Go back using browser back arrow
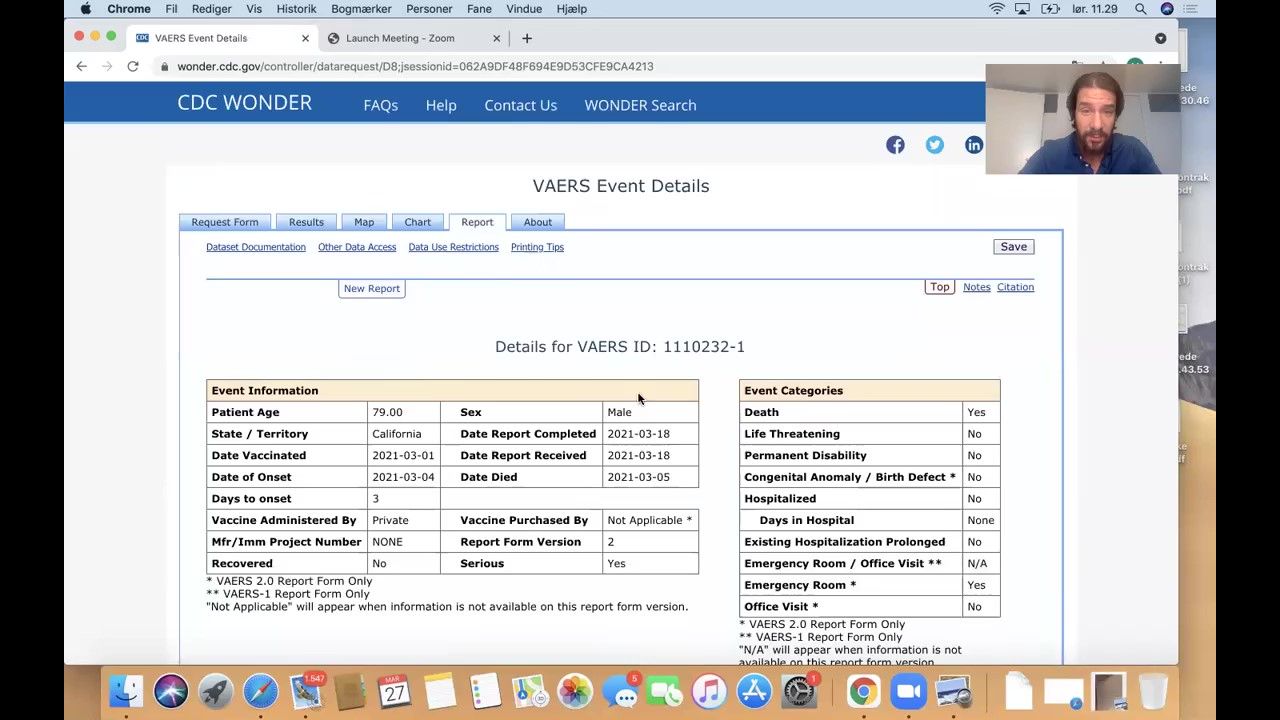Viewport: 1280px width, 720px height. (x=82, y=66)
